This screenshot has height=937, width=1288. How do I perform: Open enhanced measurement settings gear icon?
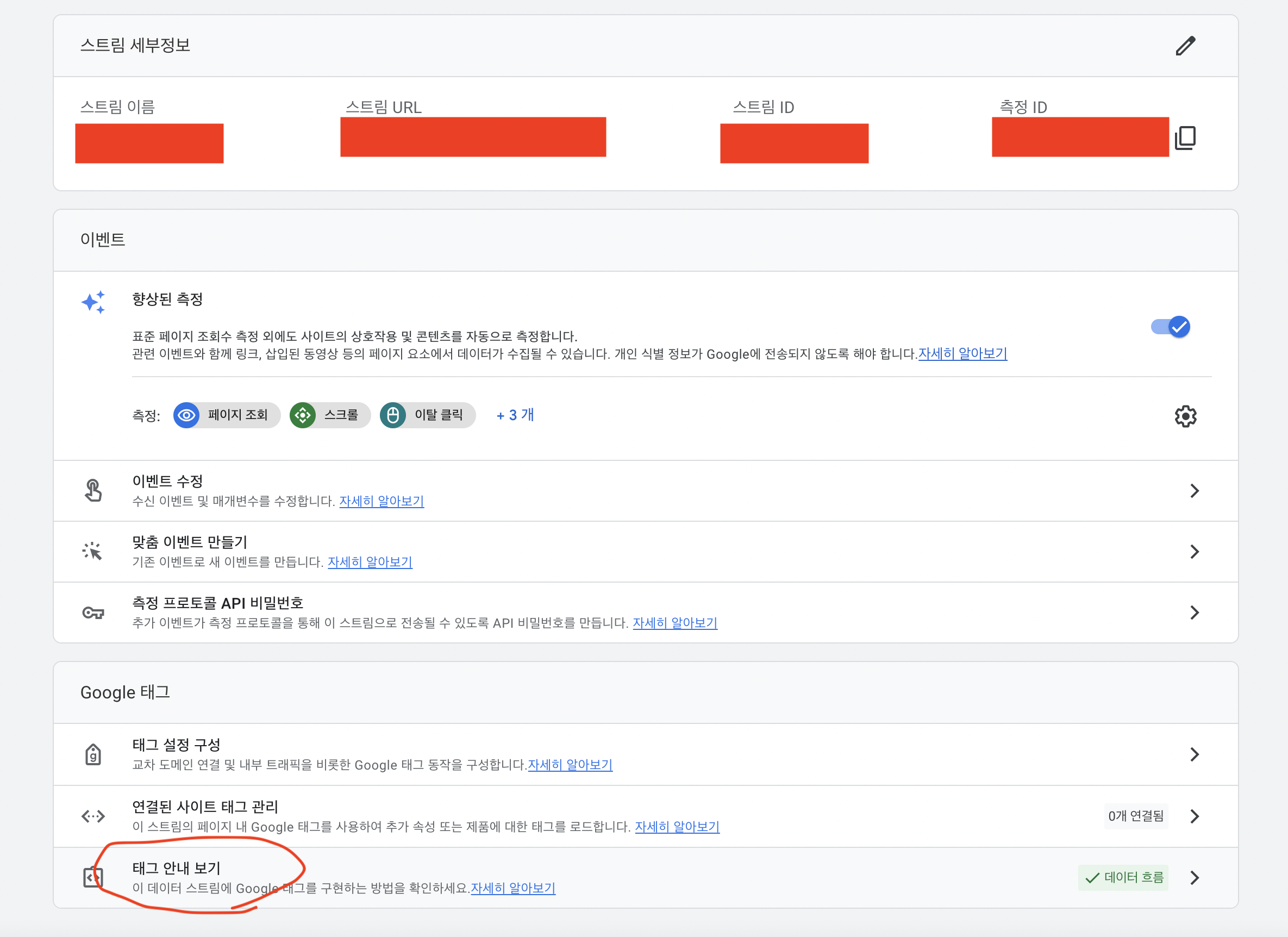pyautogui.click(x=1185, y=416)
